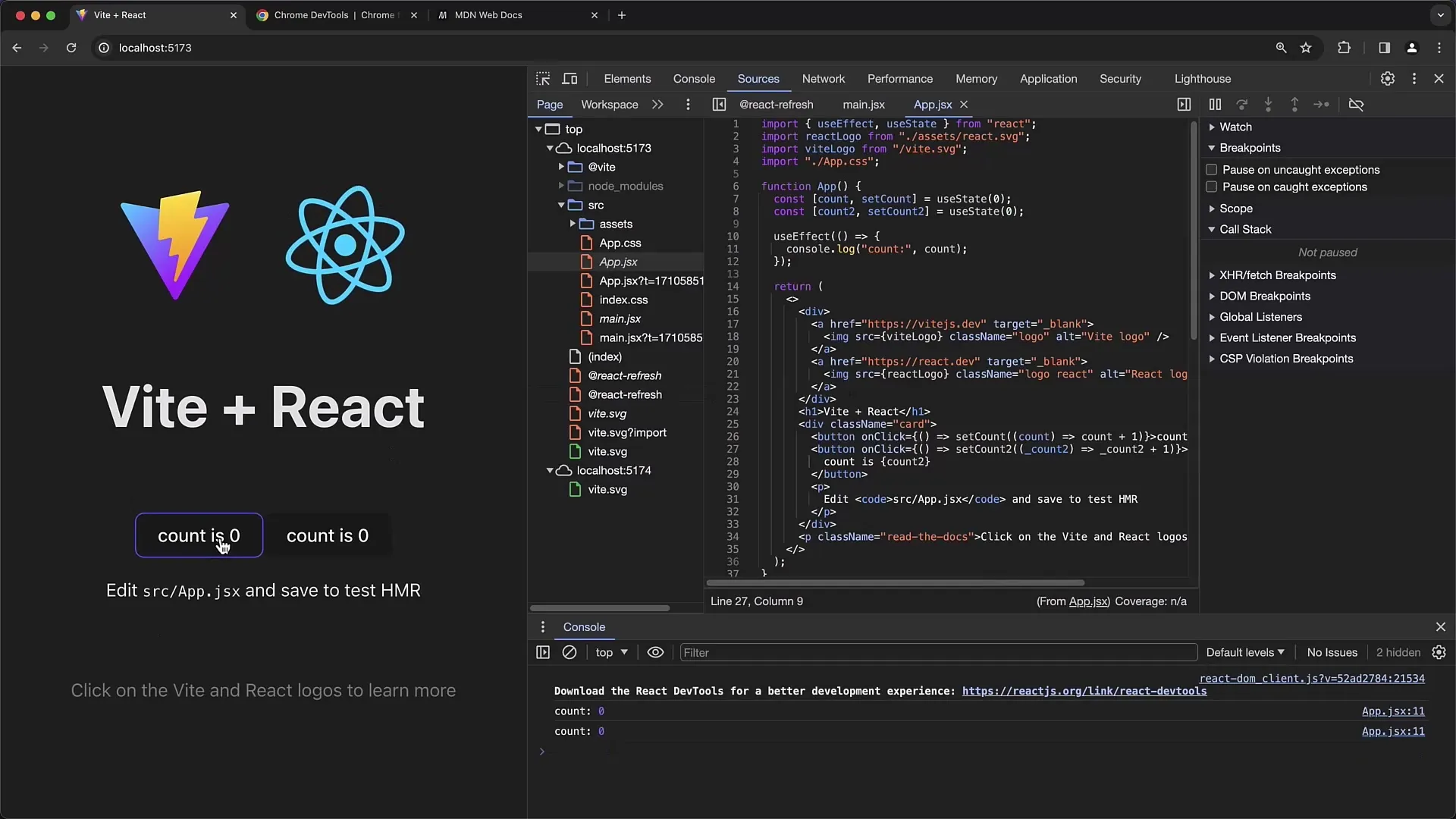Click the count is 0 button
The height and width of the screenshot is (819, 1456).
pyautogui.click(x=198, y=535)
